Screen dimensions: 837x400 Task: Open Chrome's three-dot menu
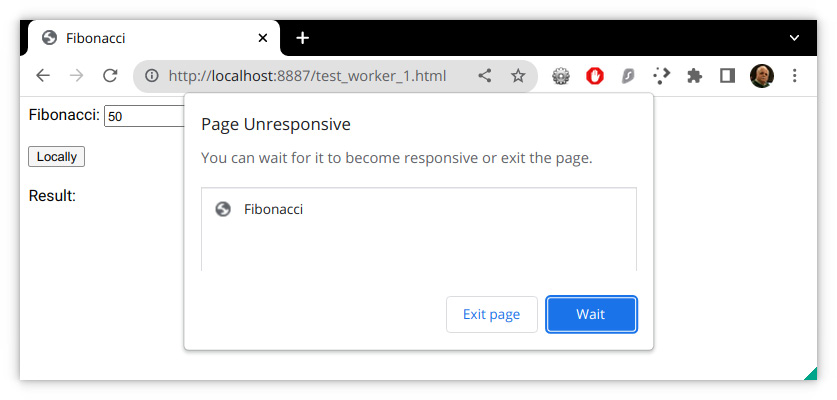pyautogui.click(x=794, y=76)
